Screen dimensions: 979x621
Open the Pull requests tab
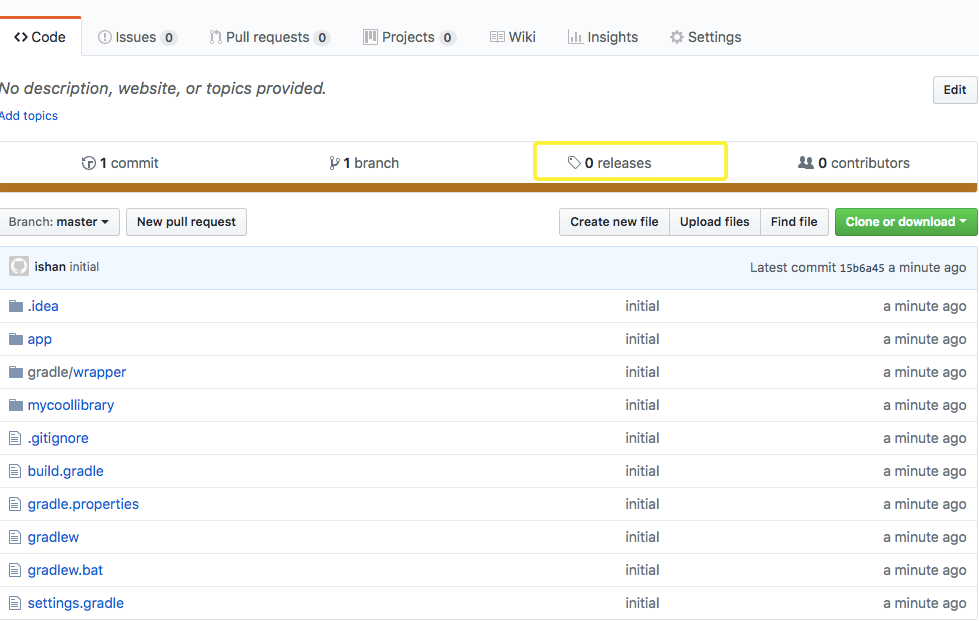click(x=268, y=37)
